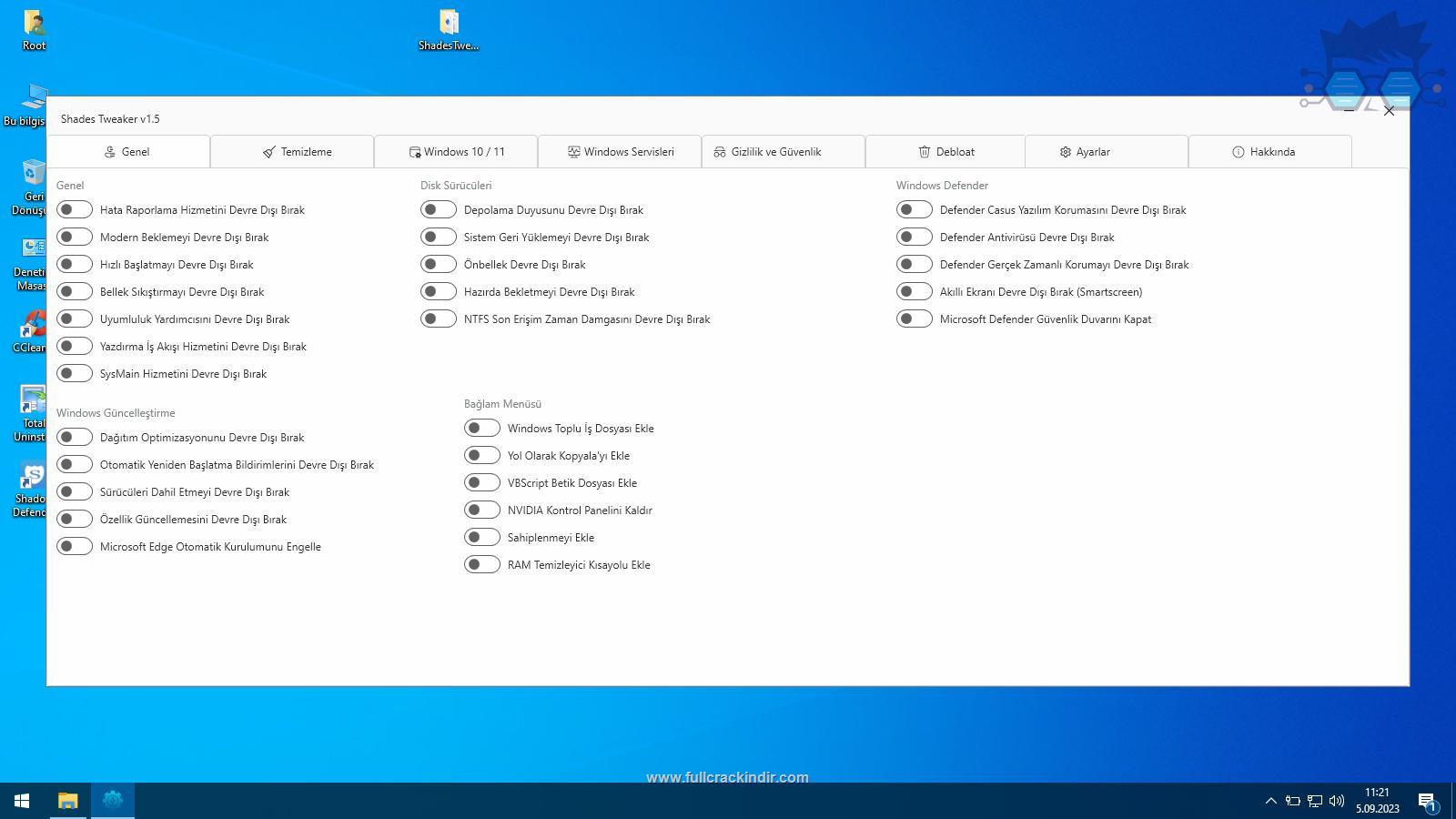Open the Windows Start menu
Screen dimensions: 1456x819
22,801
